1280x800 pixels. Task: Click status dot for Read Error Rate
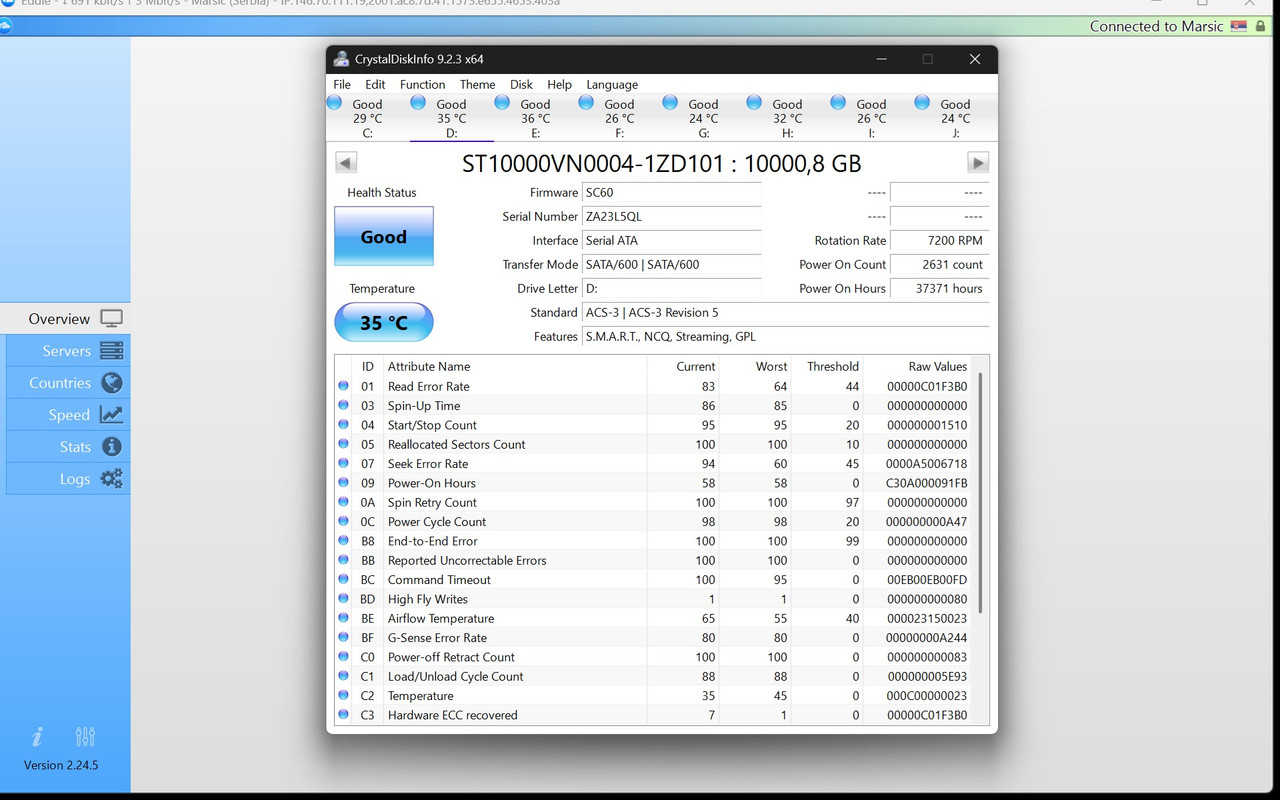click(344, 386)
